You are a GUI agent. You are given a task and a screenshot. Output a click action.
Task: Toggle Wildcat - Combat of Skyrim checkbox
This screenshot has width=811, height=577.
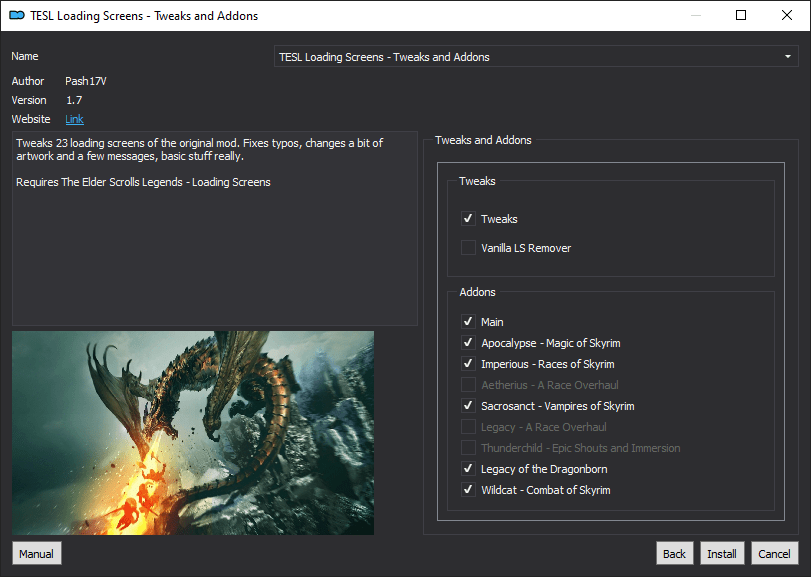pos(468,490)
